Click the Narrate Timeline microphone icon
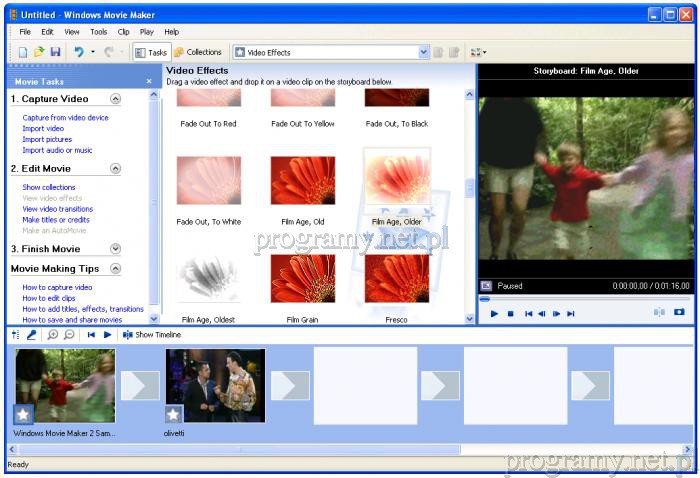The image size is (700, 478). [x=32, y=335]
